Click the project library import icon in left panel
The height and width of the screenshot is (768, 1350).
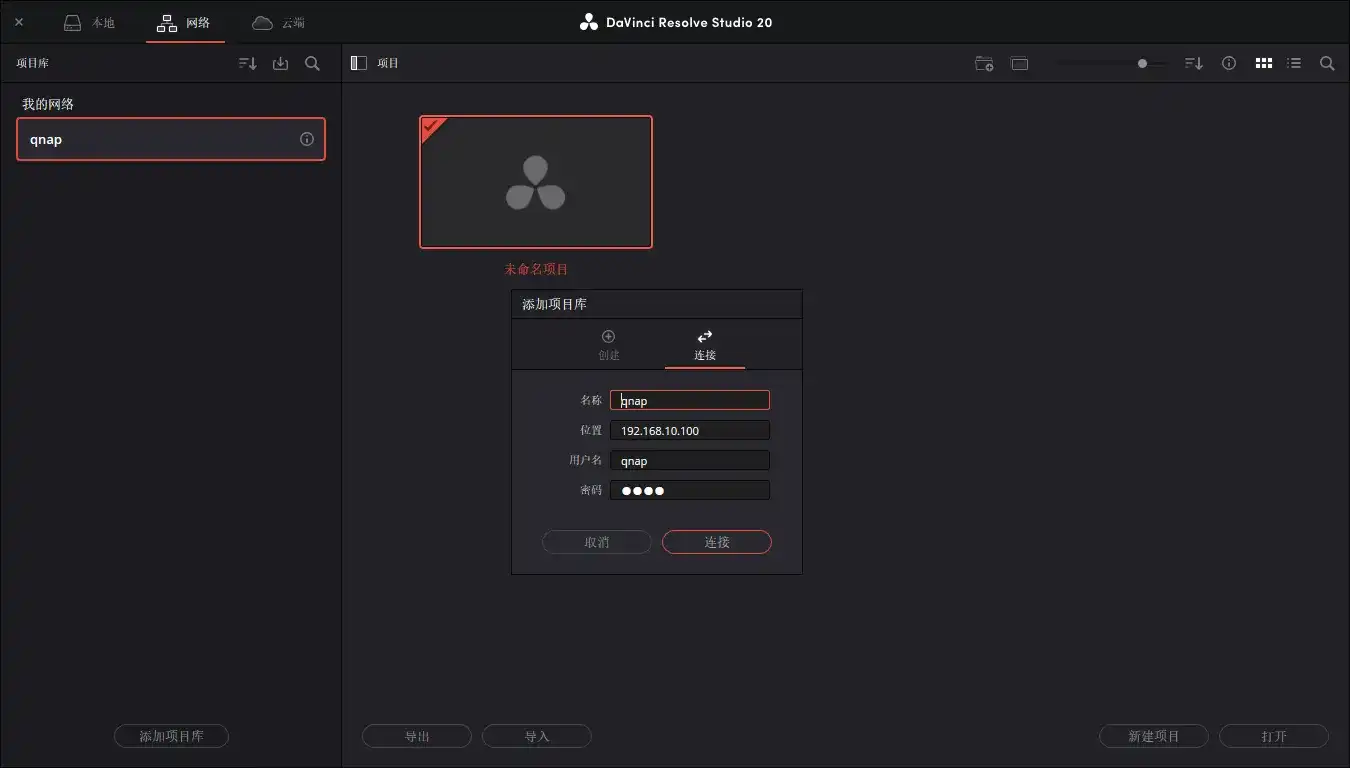[x=280, y=62]
